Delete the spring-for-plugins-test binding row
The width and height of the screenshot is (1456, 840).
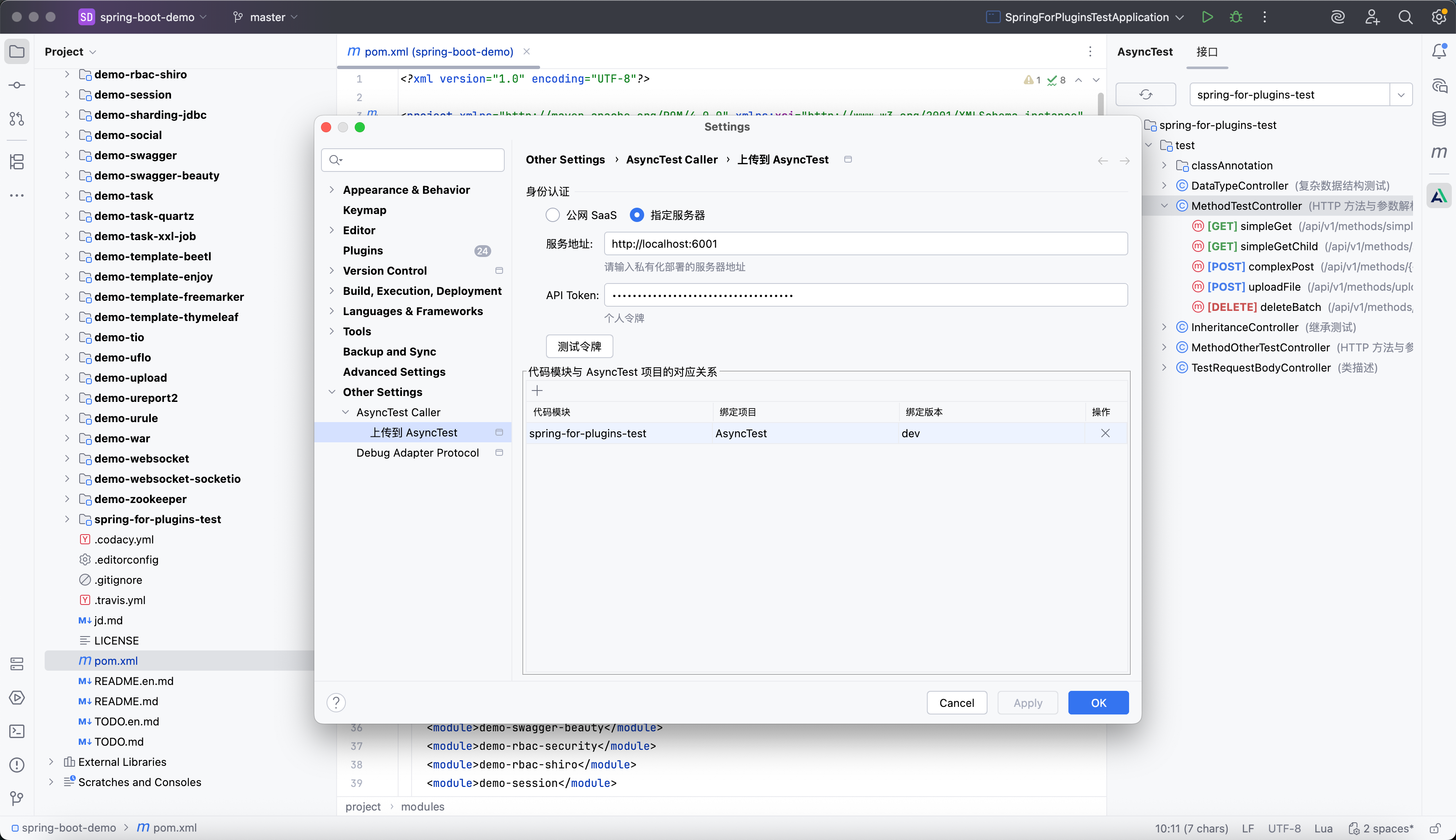tap(1105, 433)
